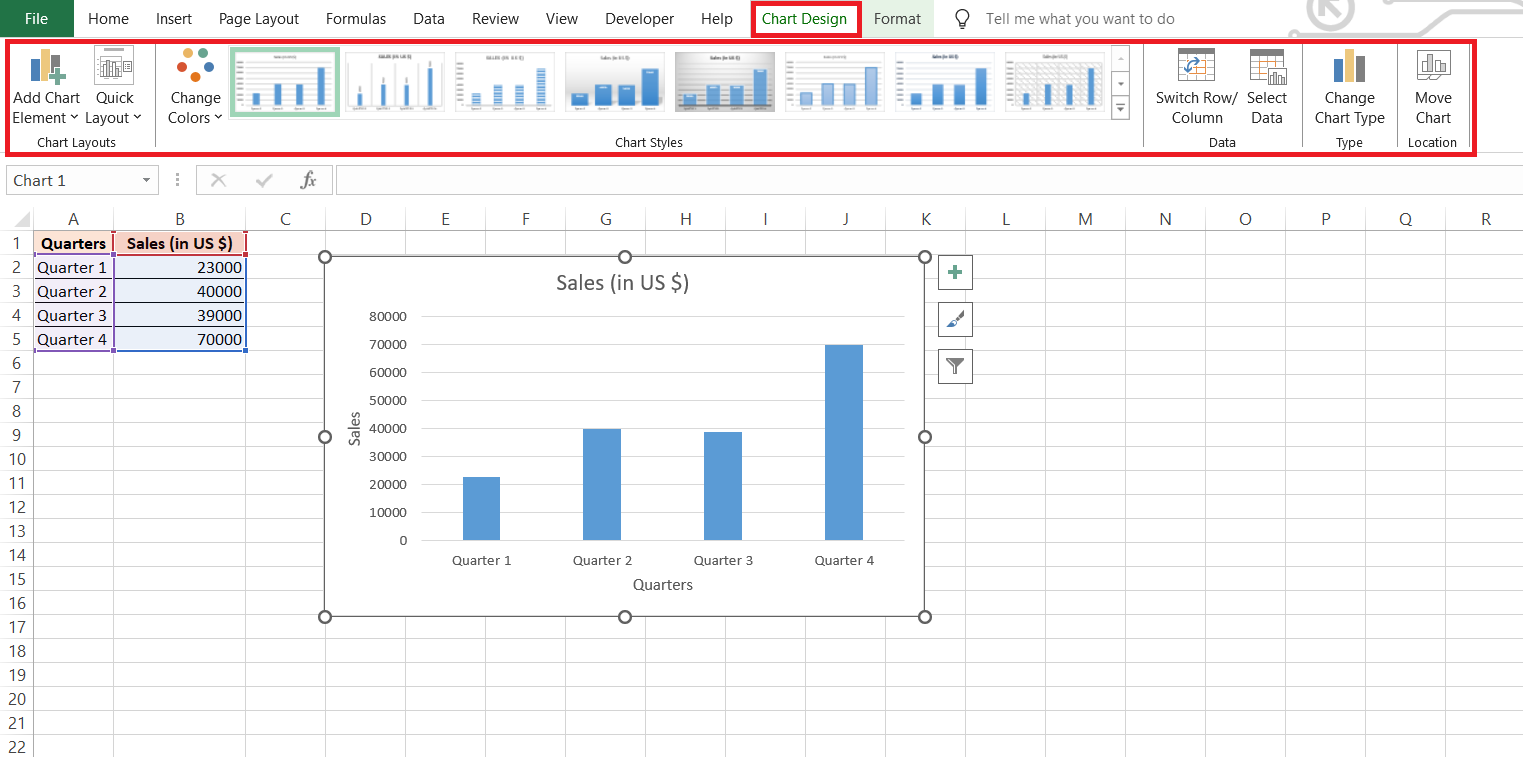Click the Quarter 3 bar in chart
The image size is (1523, 757).
(x=723, y=486)
